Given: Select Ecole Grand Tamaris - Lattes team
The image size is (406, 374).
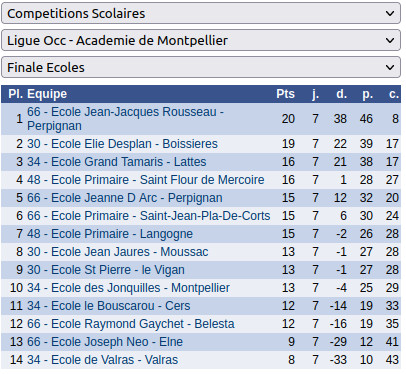Looking at the screenshot, I should (117, 162).
